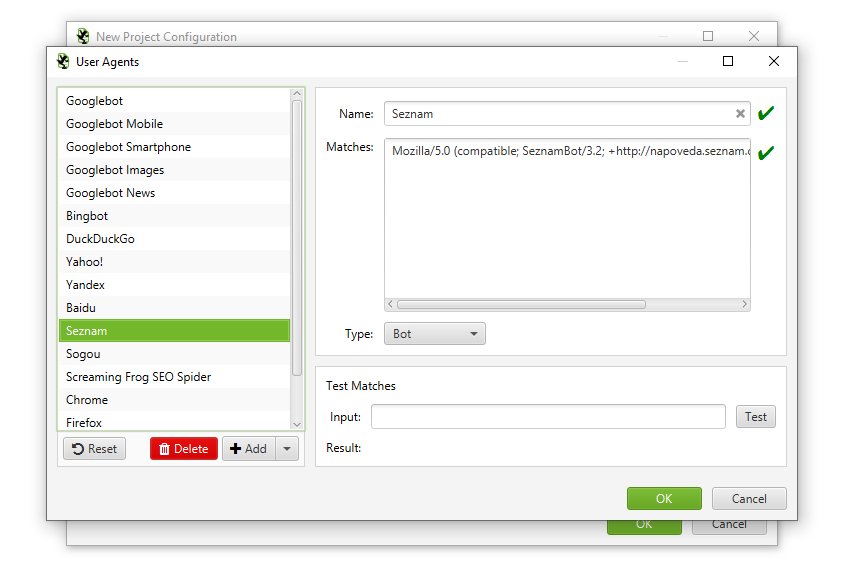
Task: Select Googlebot News in the list
Action: pos(174,193)
